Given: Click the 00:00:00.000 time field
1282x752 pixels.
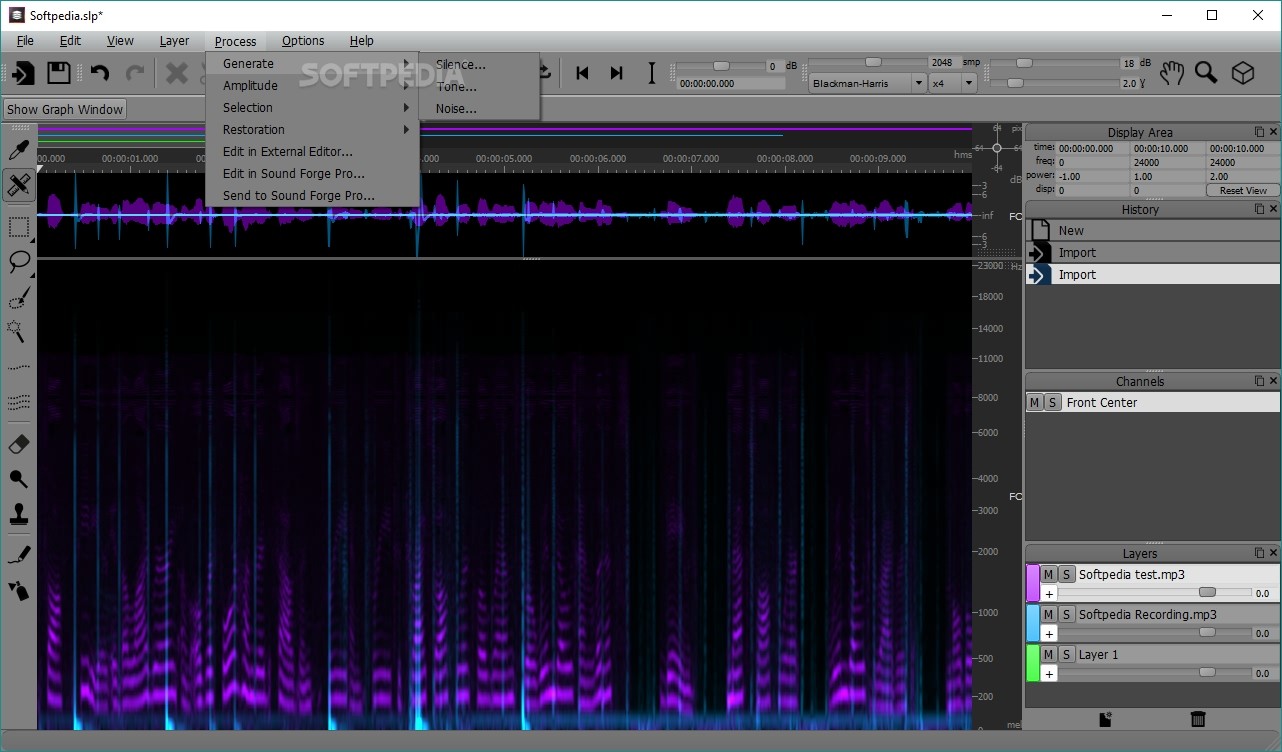Looking at the screenshot, I should (732, 84).
